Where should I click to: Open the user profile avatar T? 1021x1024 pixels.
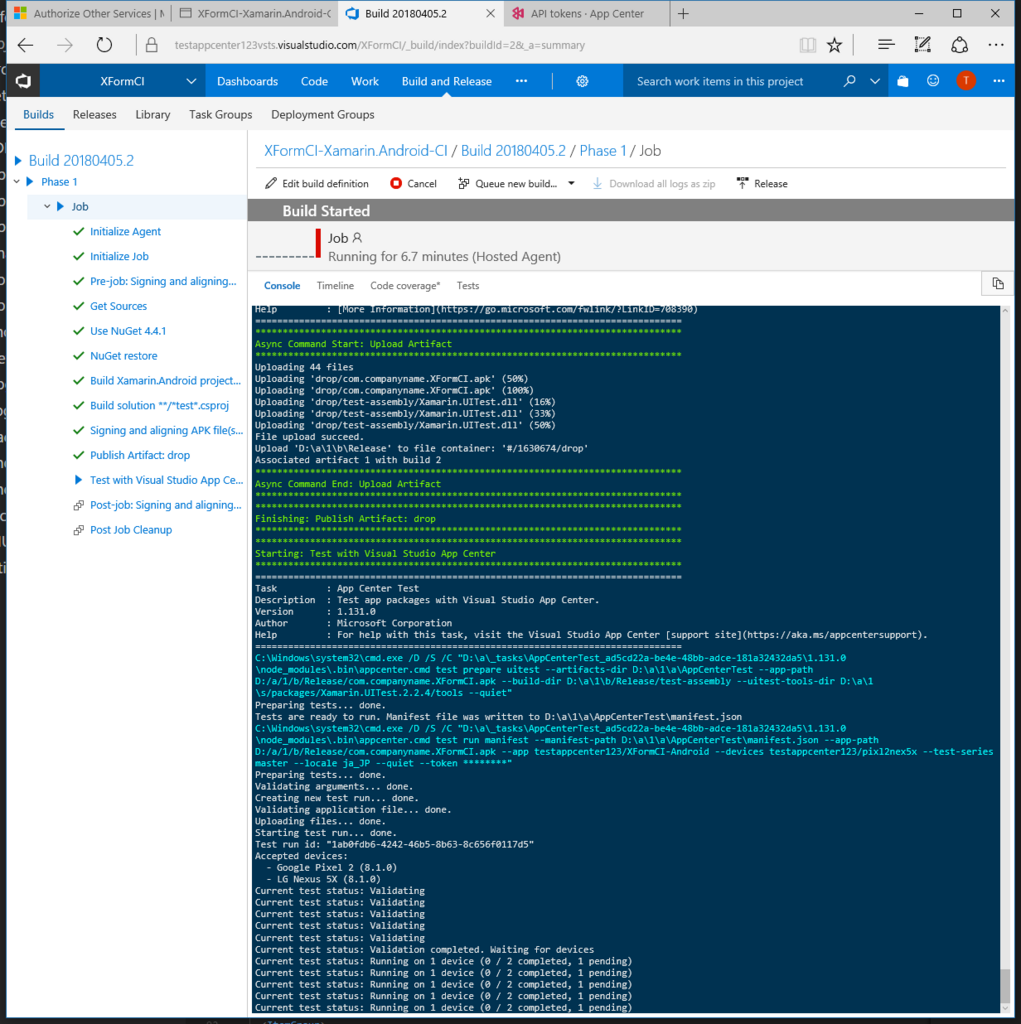966,81
